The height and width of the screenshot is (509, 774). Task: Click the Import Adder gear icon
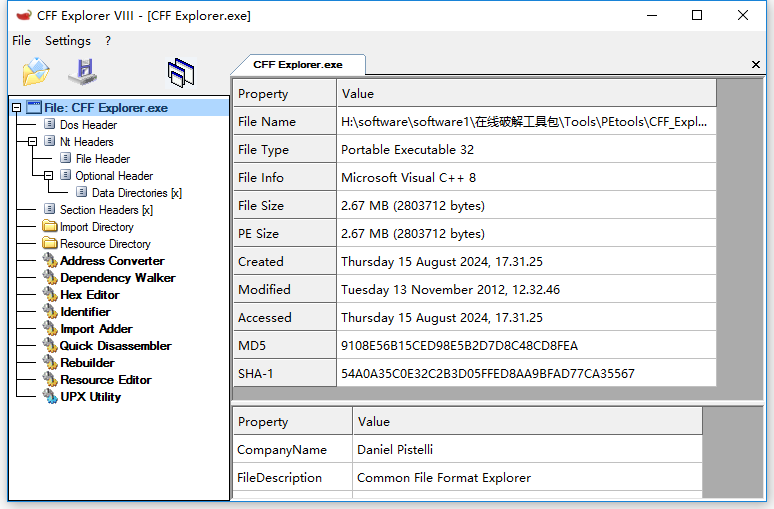[x=50, y=328]
